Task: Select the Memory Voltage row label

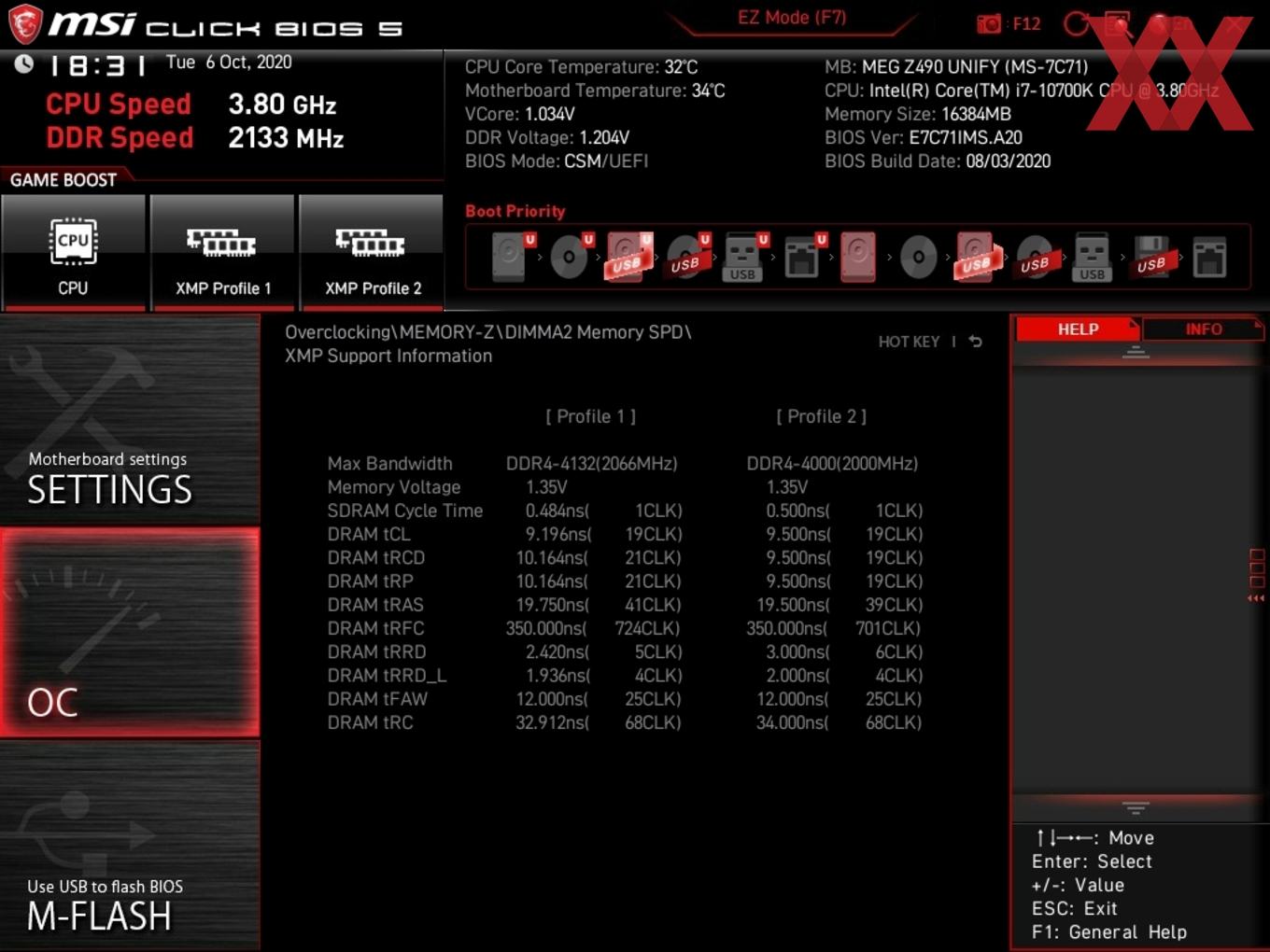Action: 394,487
